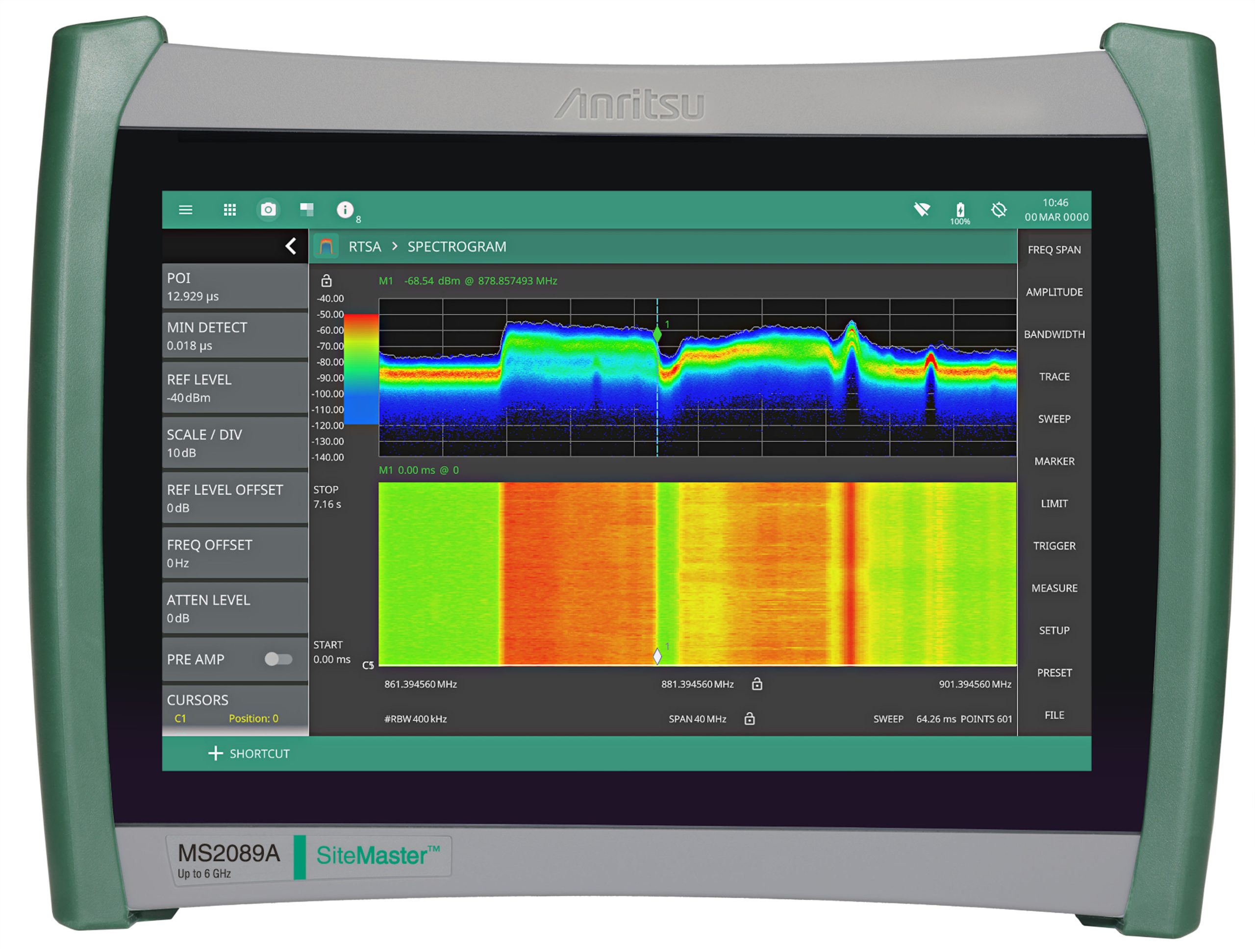Click the display-split icon in the top bar
1255x952 pixels.
pos(307,210)
